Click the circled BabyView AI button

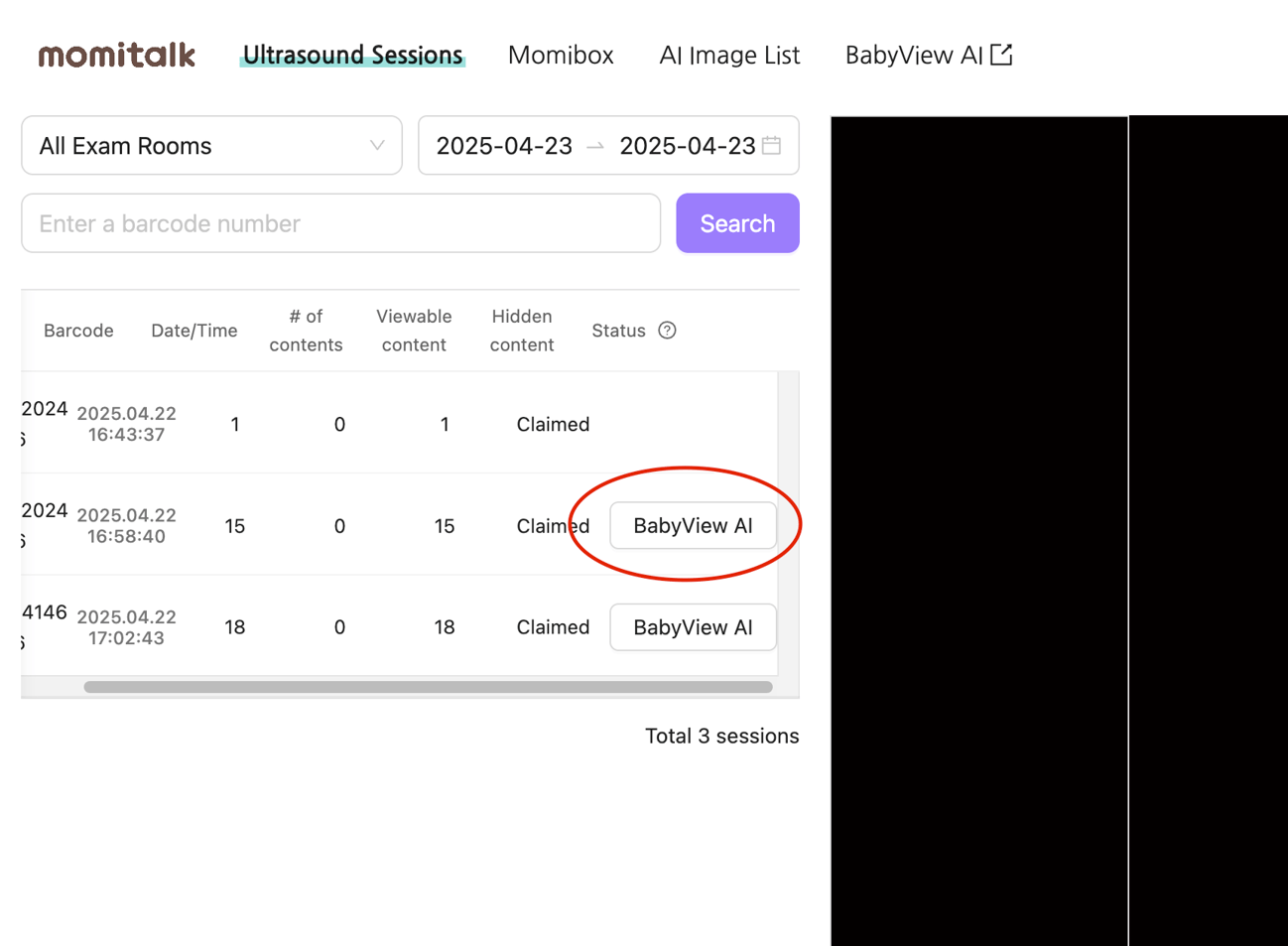click(x=693, y=525)
